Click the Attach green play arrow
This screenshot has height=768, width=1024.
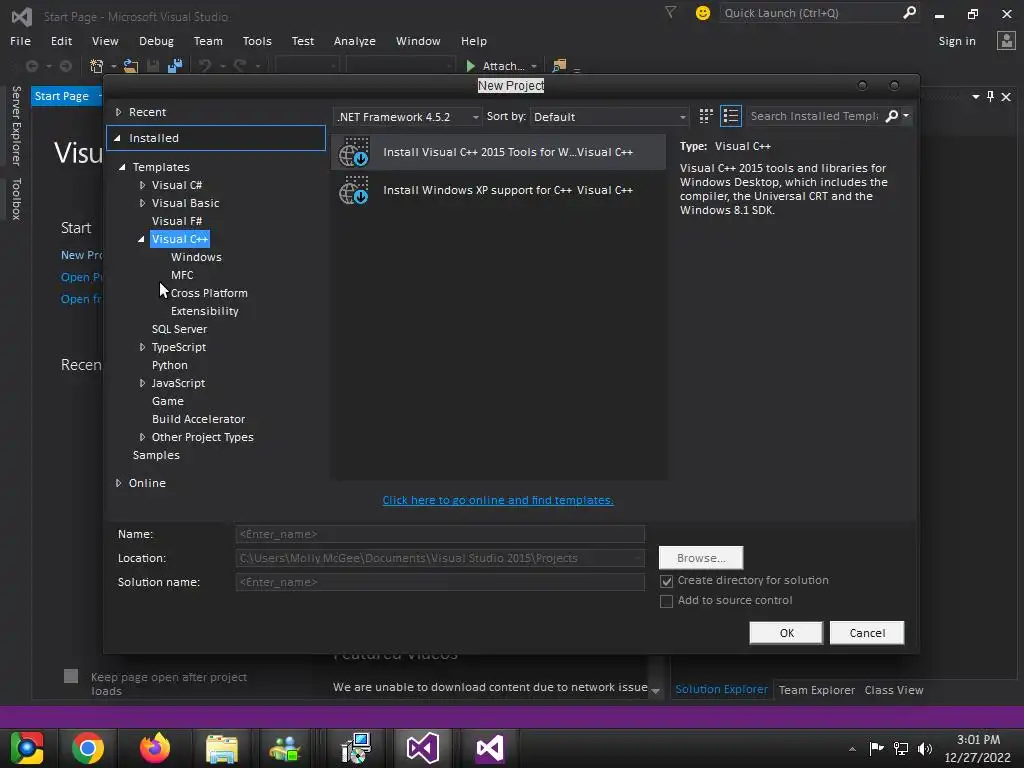470,65
